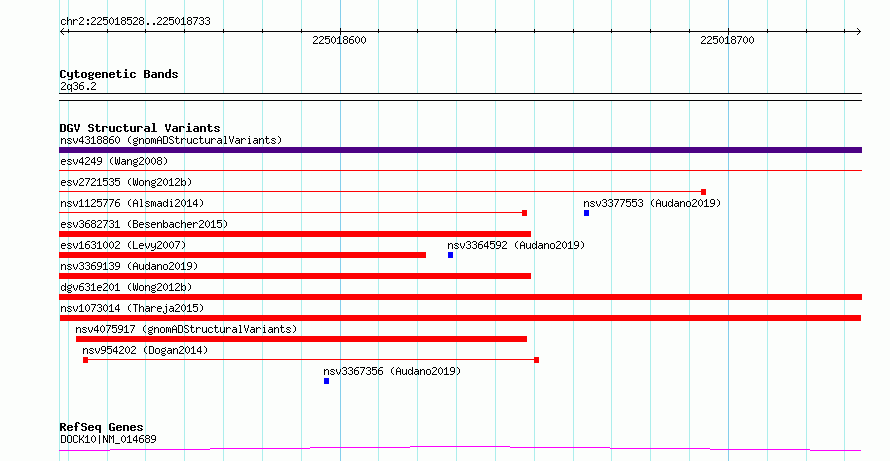Click the esv3682731 (Besenbacher2015) label text

(144, 224)
